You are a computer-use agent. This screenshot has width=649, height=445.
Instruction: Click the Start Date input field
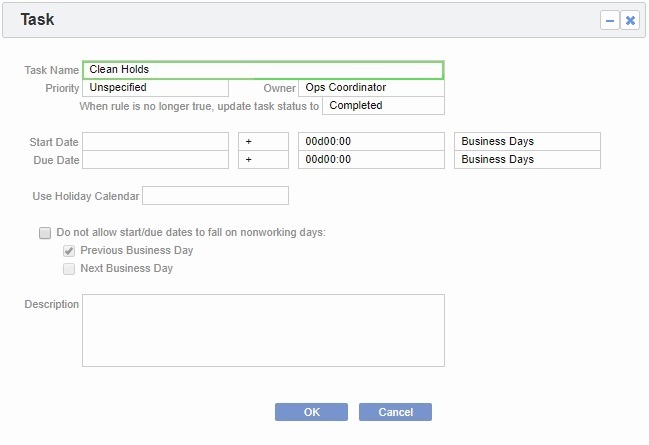(155, 142)
